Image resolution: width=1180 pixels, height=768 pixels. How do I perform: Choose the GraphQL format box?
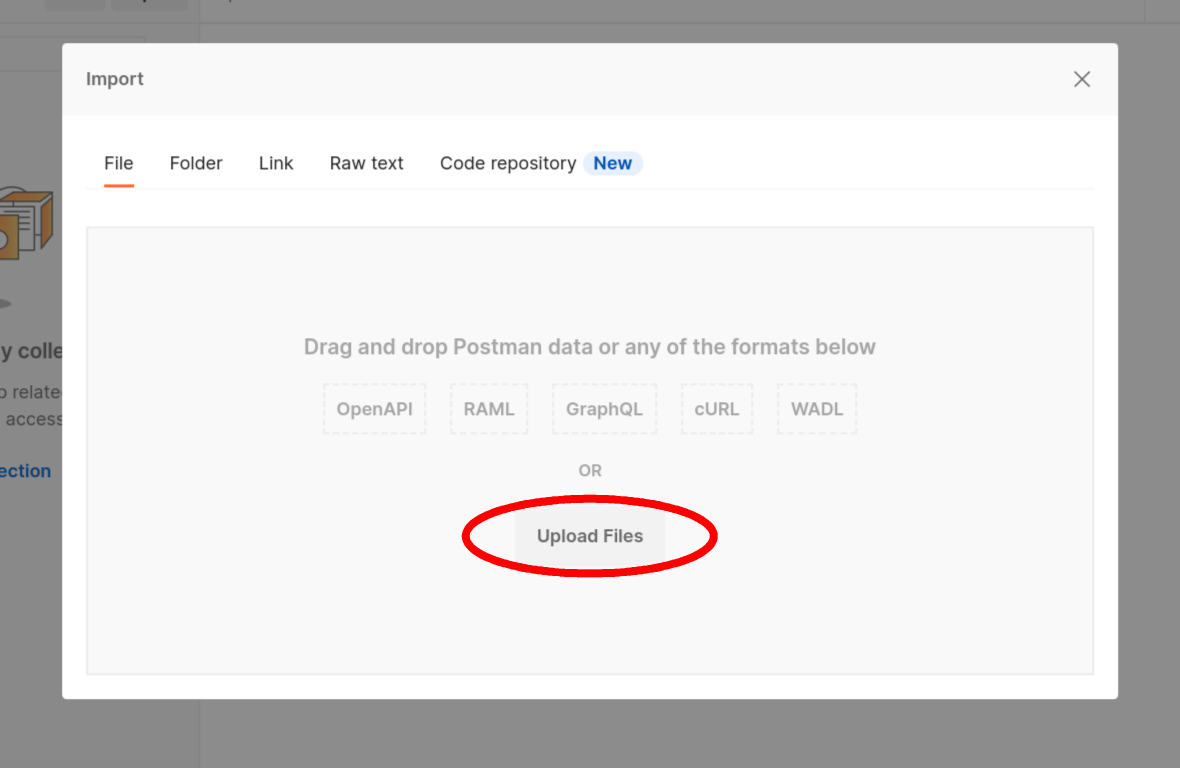(x=604, y=408)
